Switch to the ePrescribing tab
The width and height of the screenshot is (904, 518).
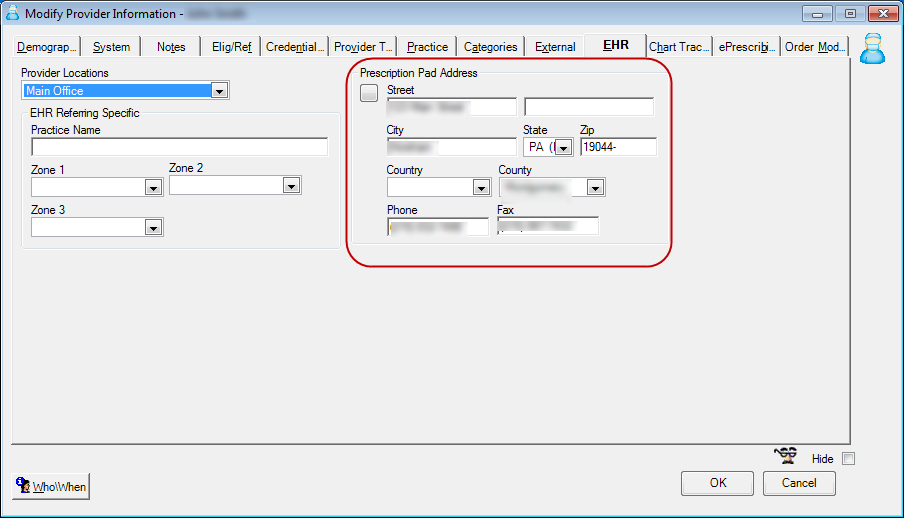pos(747,47)
